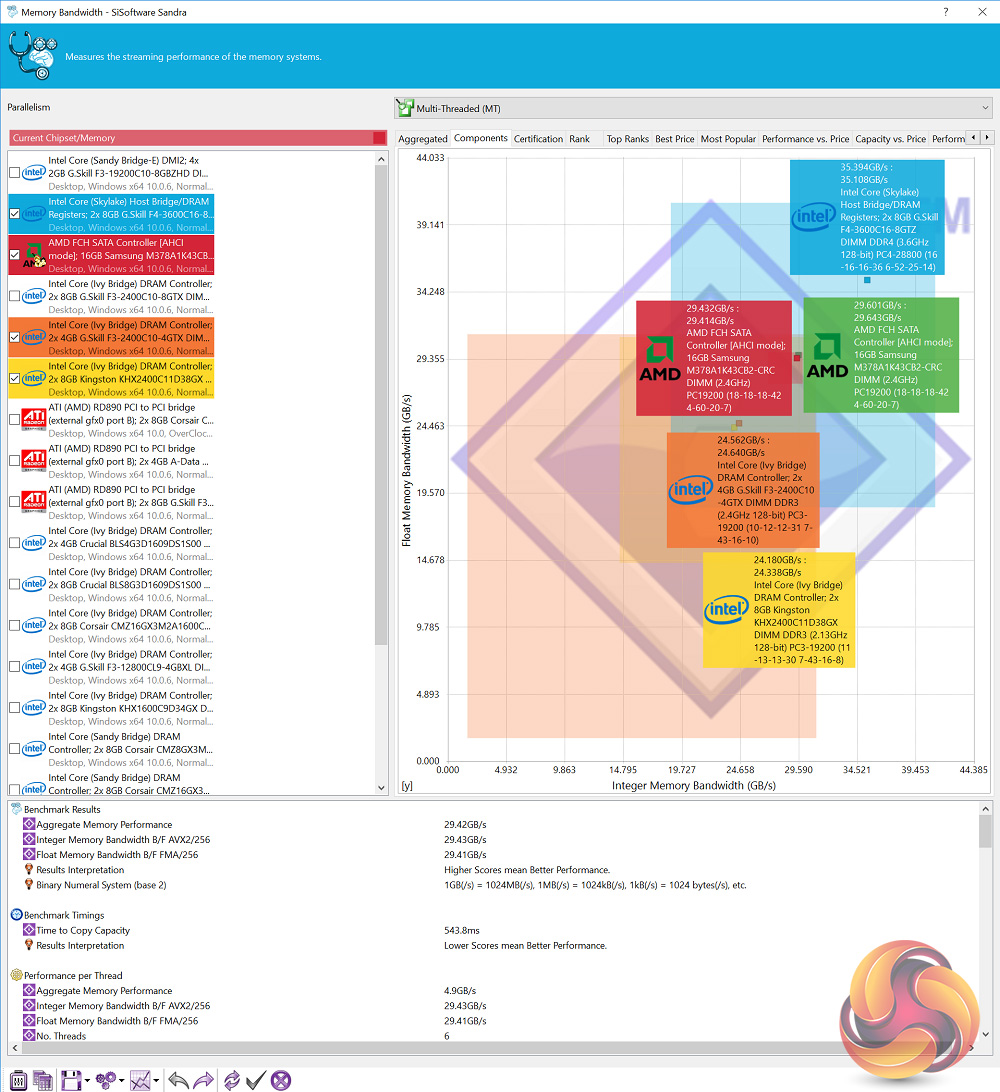This screenshot has width=1000, height=1092.
Task: Open the dropdown arrow next to the save icon
Action: [87, 1081]
